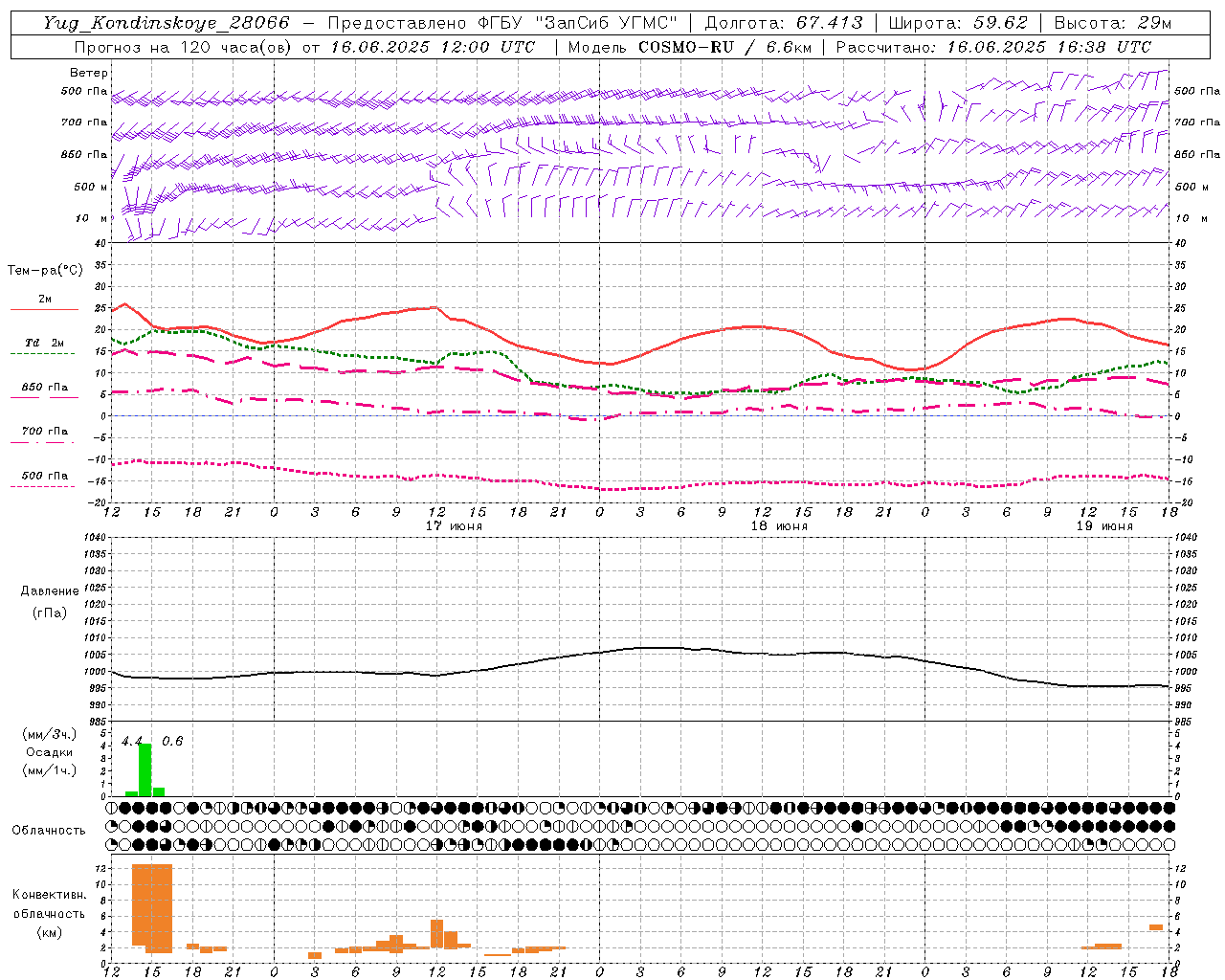Click the green dashed legend line below 'Td 2м'

(x=42, y=354)
